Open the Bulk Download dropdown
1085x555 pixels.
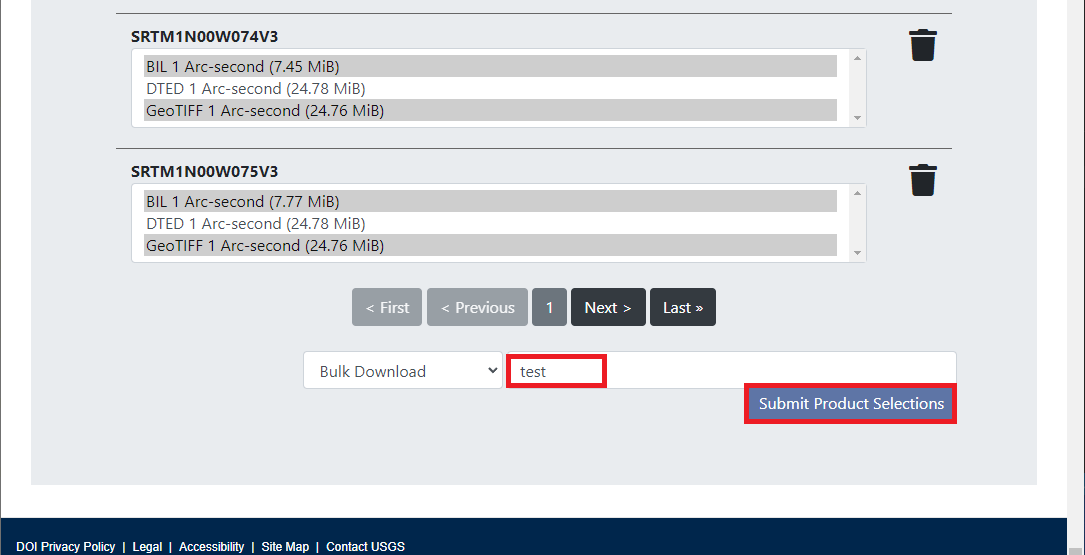coord(403,371)
